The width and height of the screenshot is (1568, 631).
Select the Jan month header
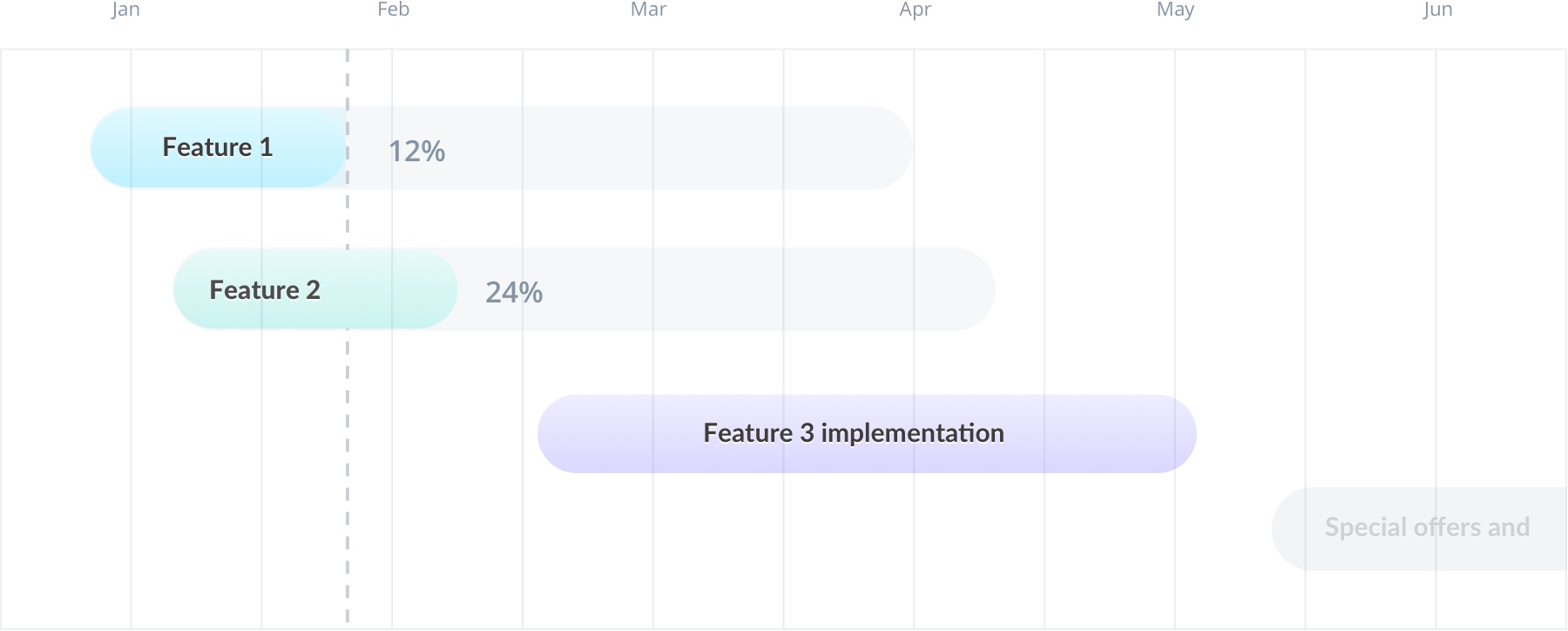(x=125, y=10)
